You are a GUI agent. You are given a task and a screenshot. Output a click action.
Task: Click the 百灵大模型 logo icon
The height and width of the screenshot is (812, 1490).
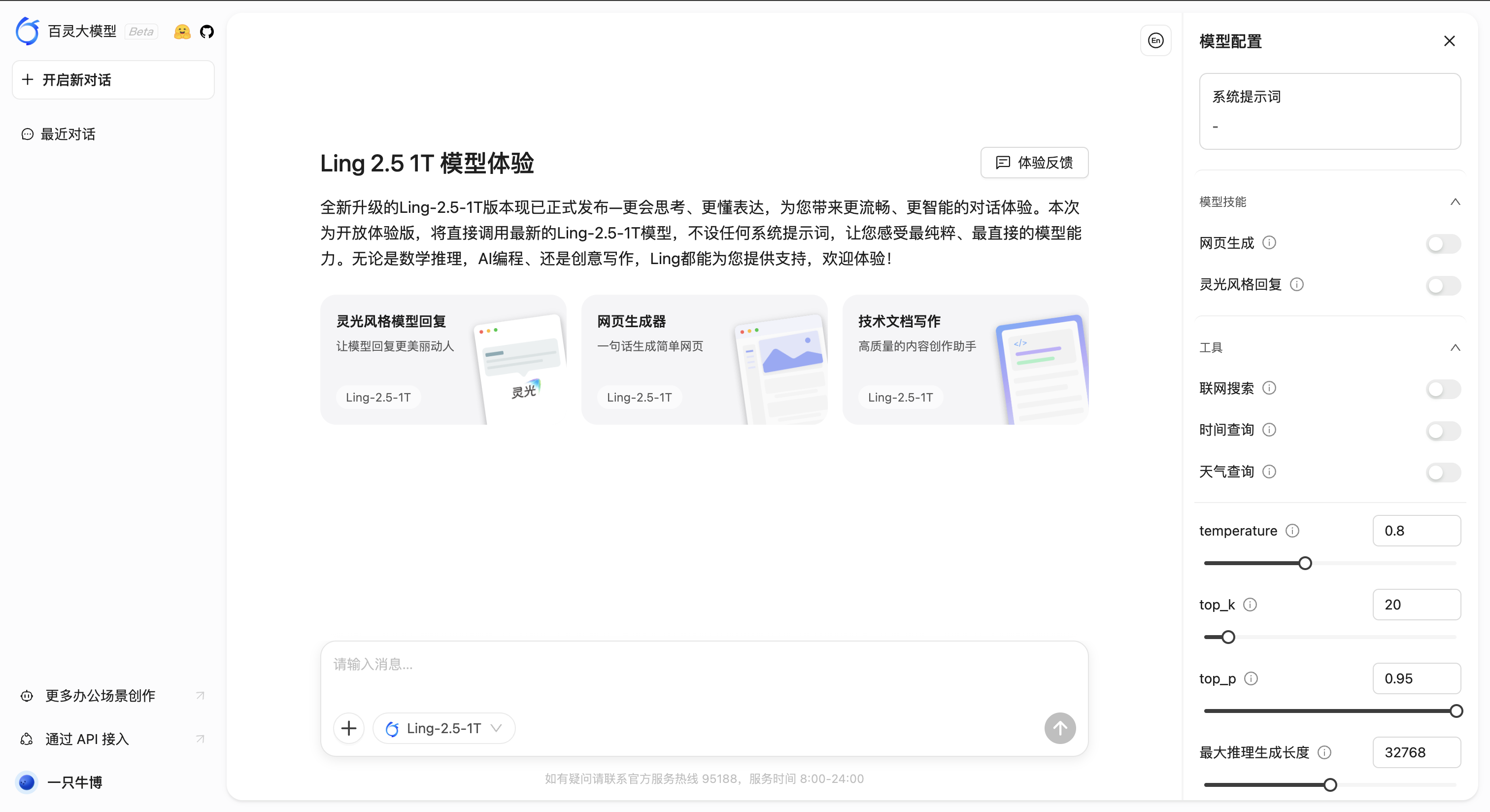[x=27, y=31]
